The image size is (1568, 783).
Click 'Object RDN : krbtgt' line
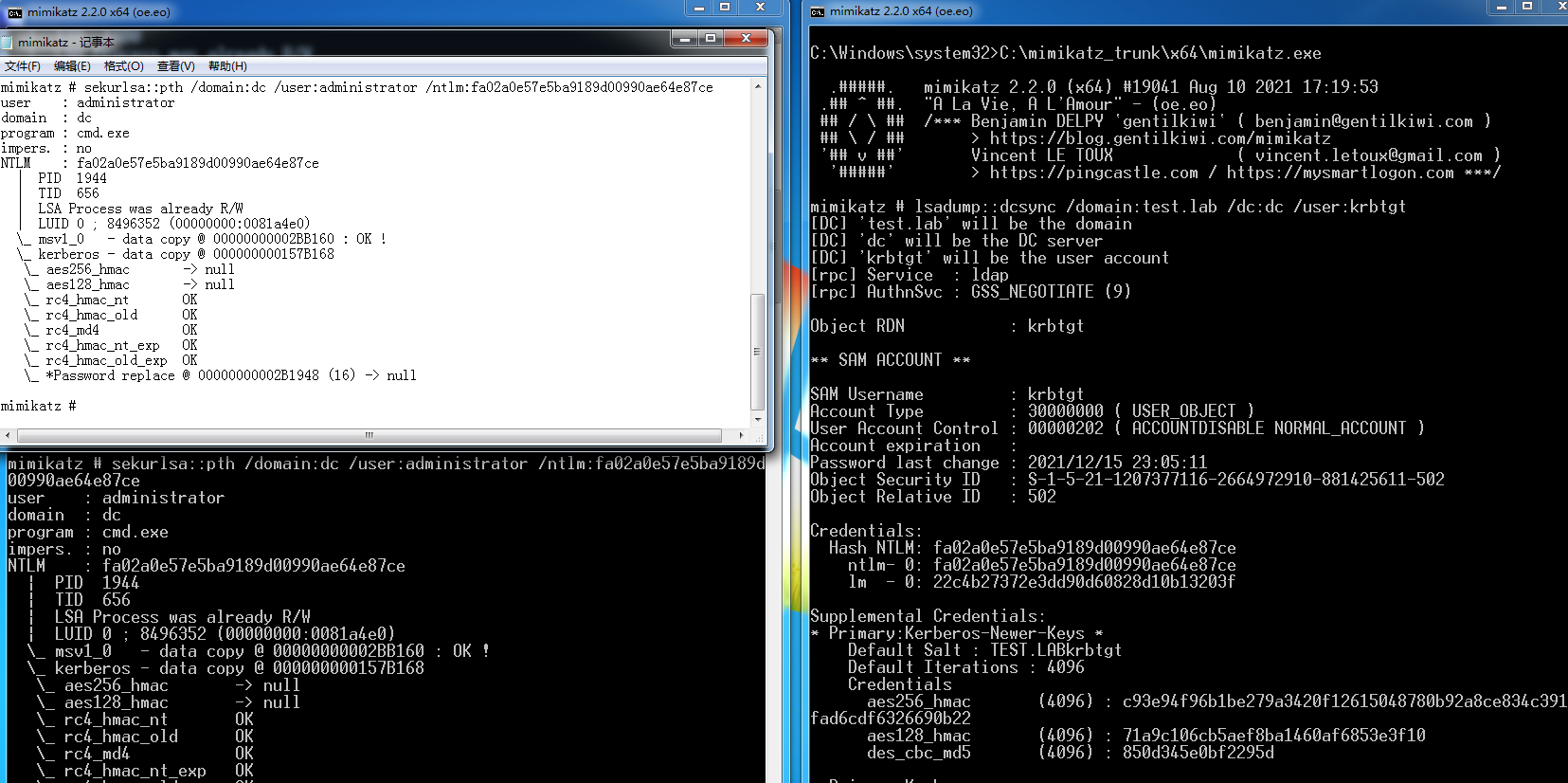(946, 326)
